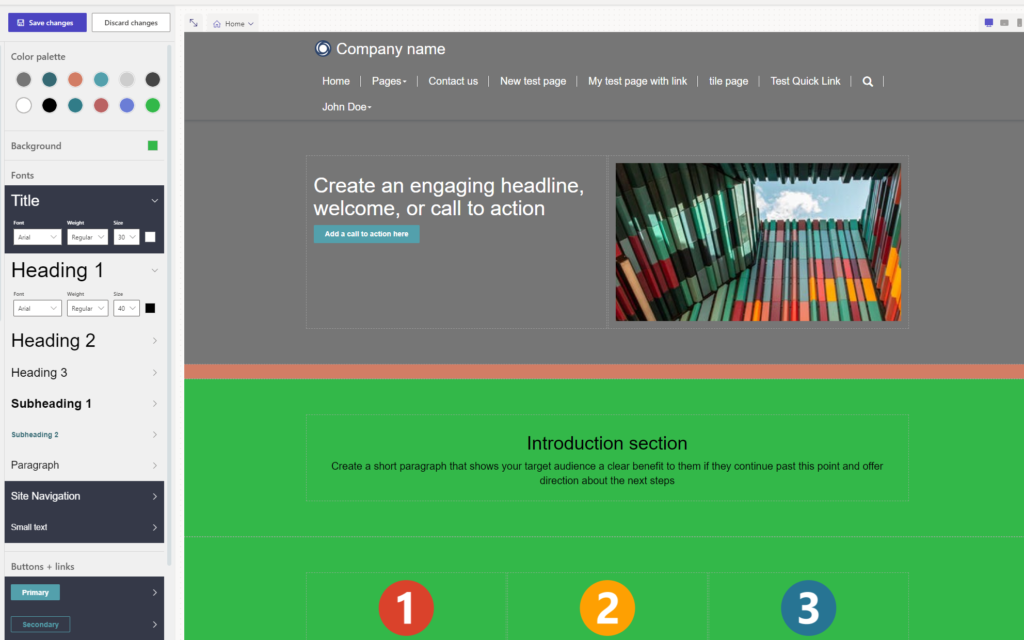The height and width of the screenshot is (640, 1024).
Task: Select the light gray palette swatch
Action: pos(127,80)
